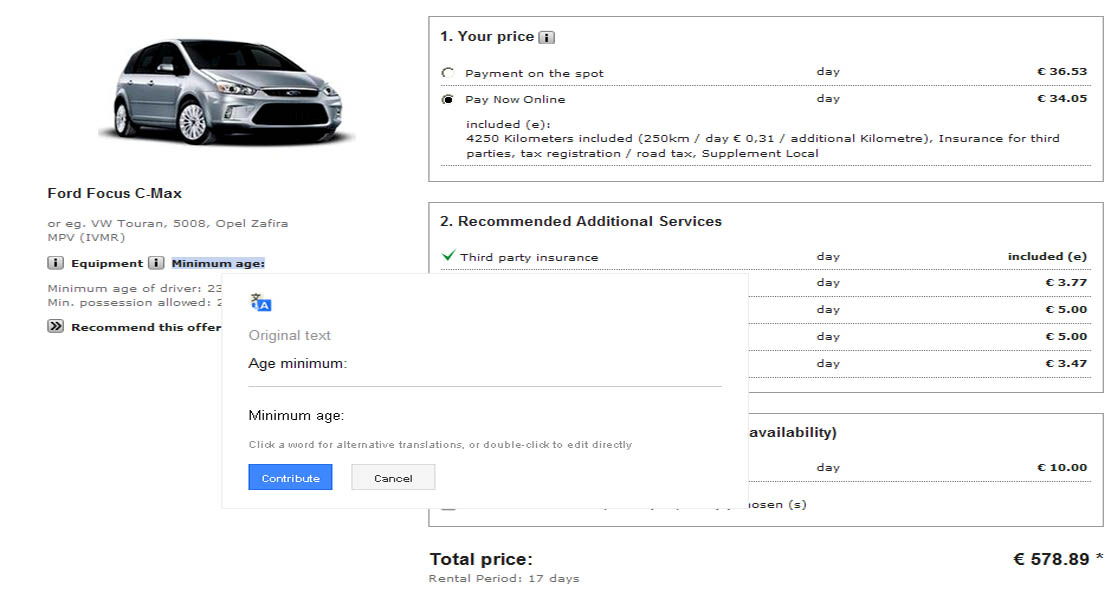Click the Contribute button

[x=291, y=477]
